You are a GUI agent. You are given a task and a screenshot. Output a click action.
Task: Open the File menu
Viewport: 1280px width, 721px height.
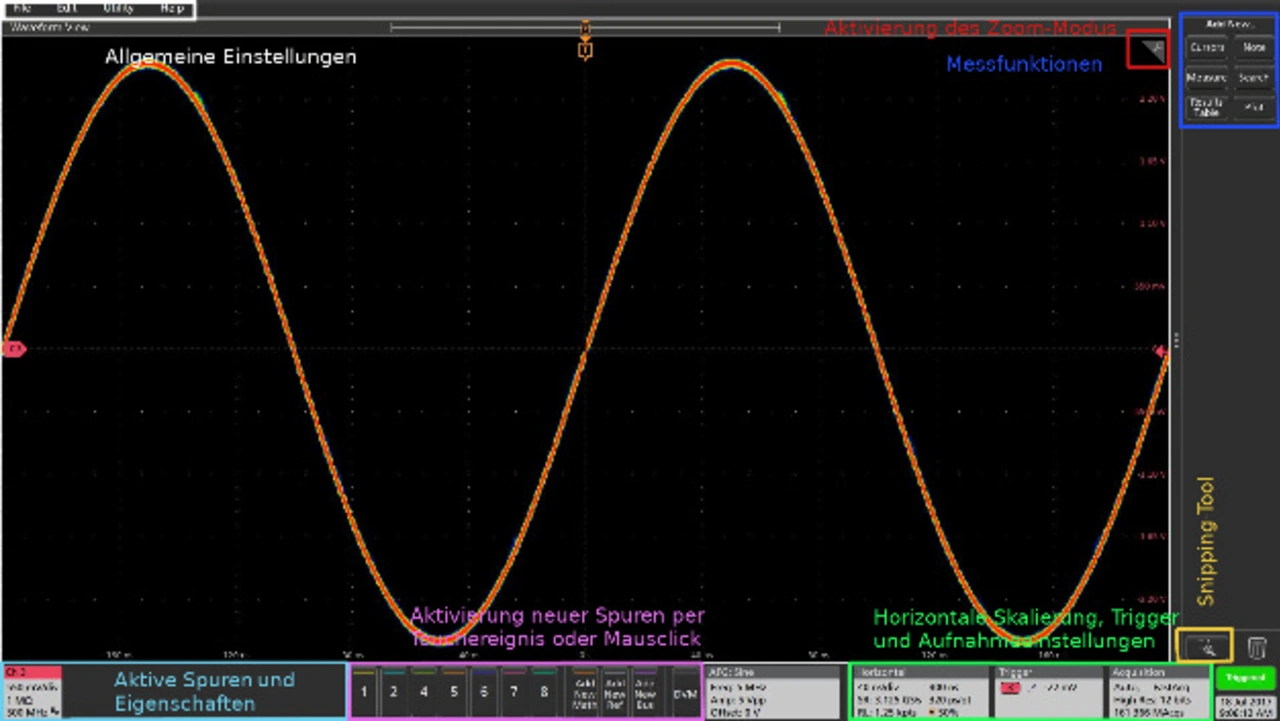click(21, 8)
